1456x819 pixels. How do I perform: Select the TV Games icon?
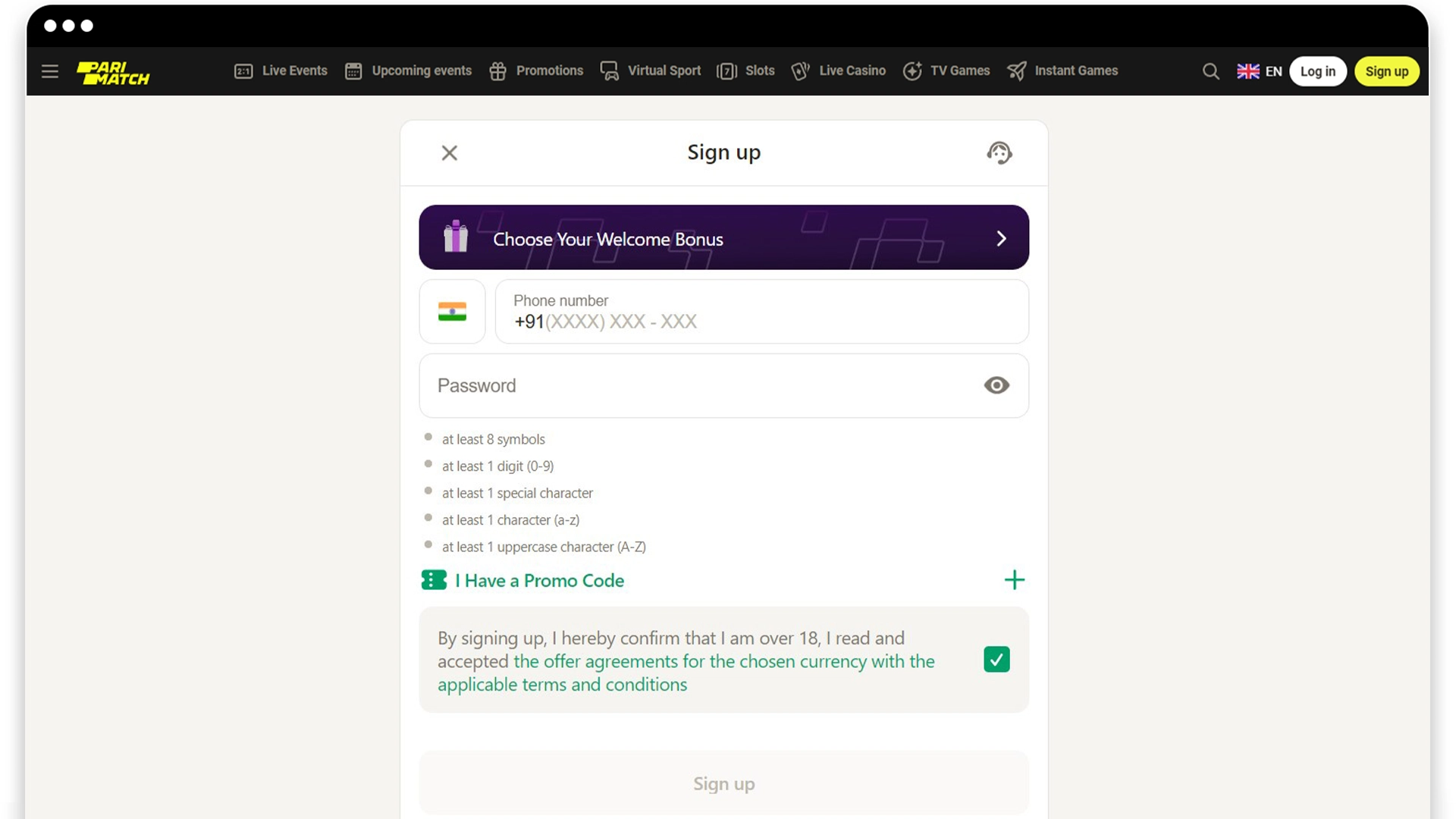pyautogui.click(x=912, y=71)
